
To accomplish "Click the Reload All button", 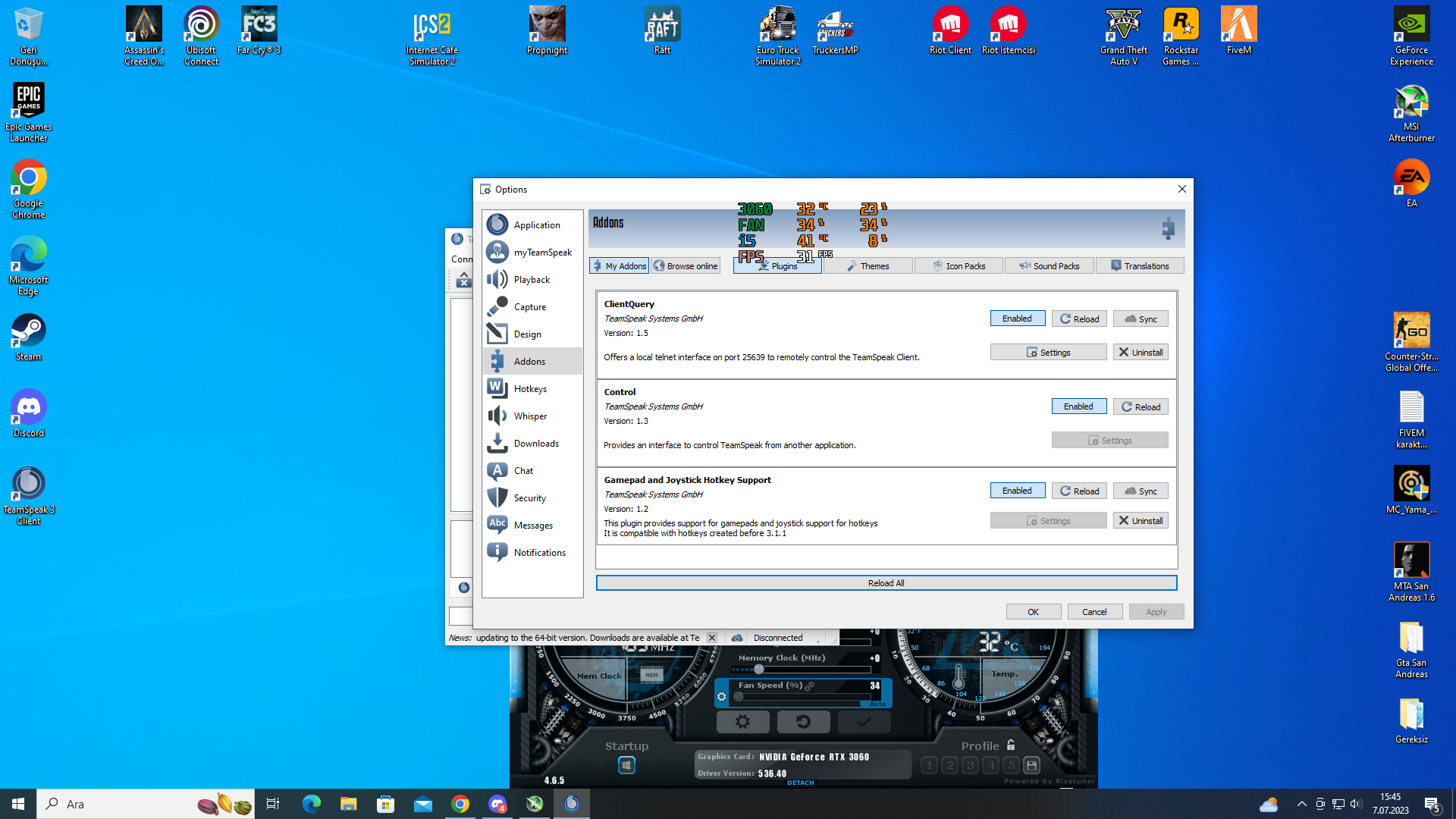I will point(886,583).
